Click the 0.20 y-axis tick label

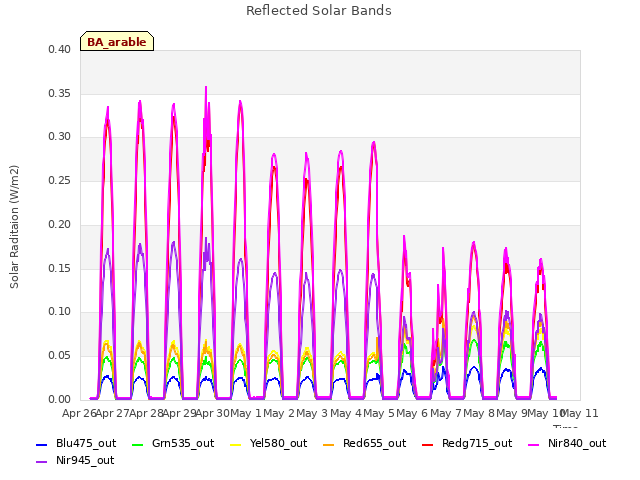pos(59,224)
